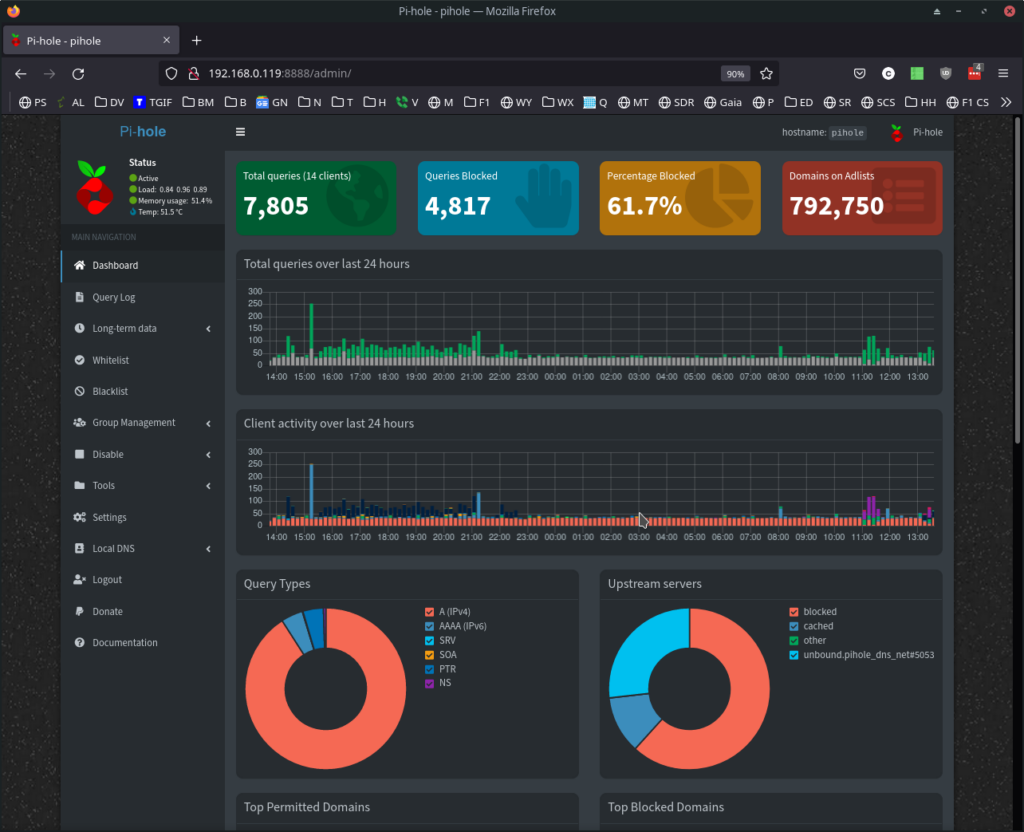This screenshot has width=1024, height=832.
Task: Expand the Long-term data submenu arrow
Action: pos(208,328)
